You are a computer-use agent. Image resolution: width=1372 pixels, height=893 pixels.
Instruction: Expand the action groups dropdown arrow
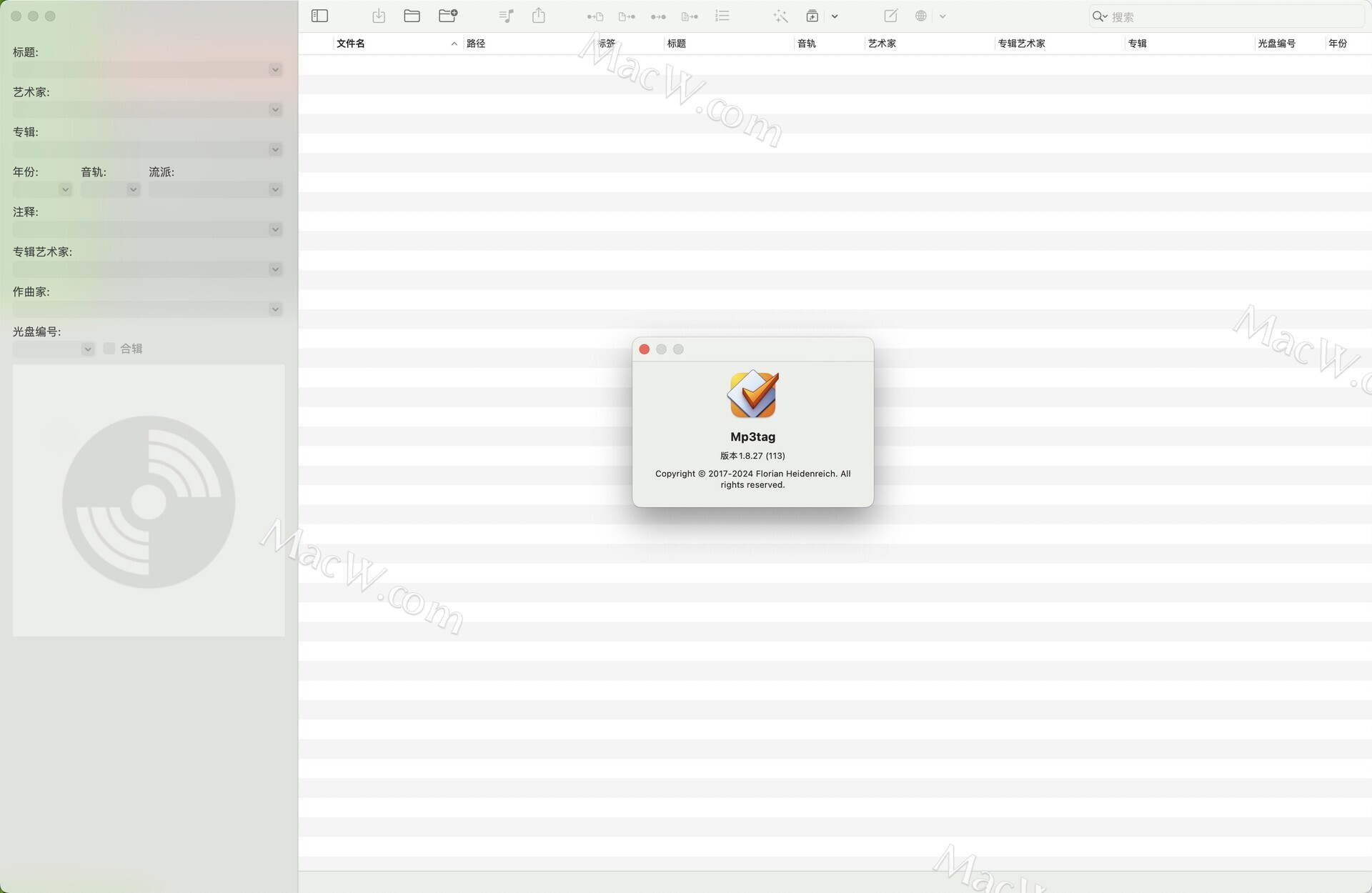pyautogui.click(x=835, y=16)
